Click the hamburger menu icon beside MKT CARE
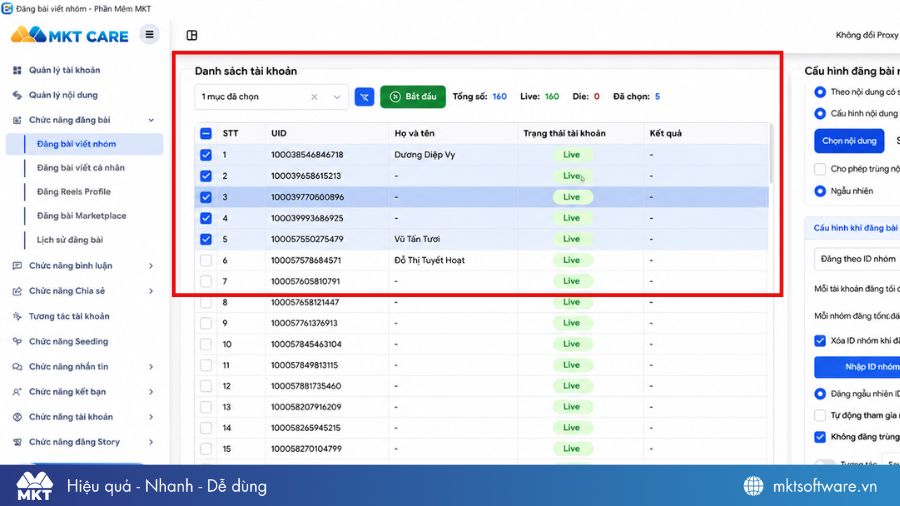 tap(149, 34)
